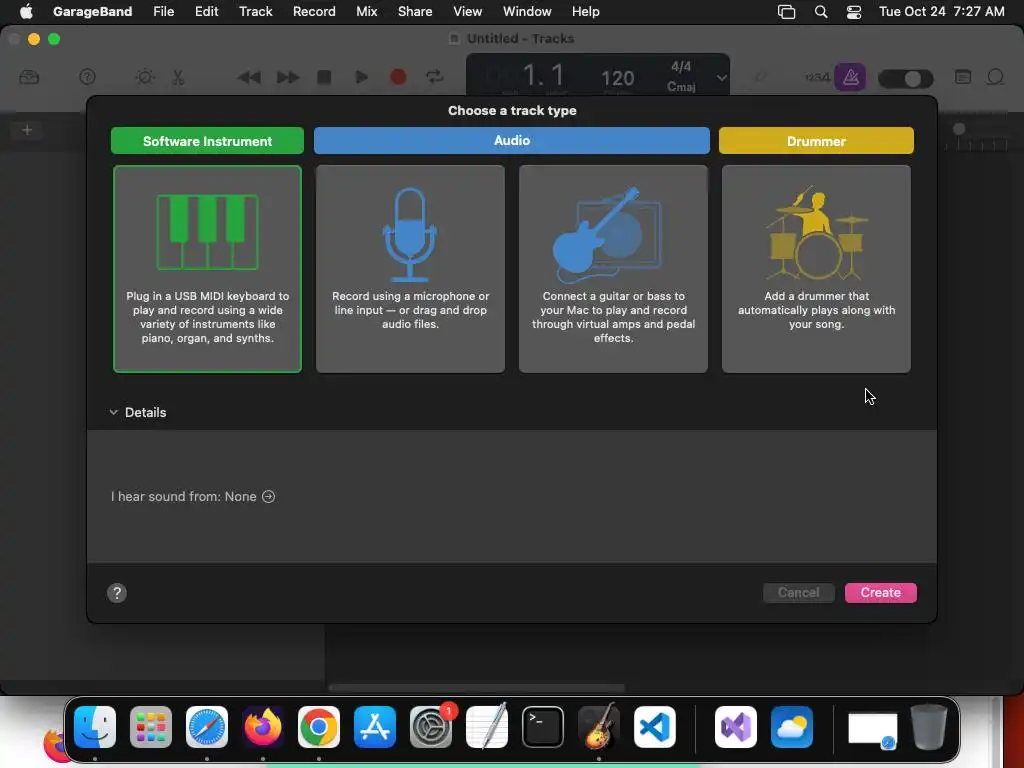Screen dimensions: 1024x768
Task: Open the Apple menu
Action: pyautogui.click(x=26, y=11)
